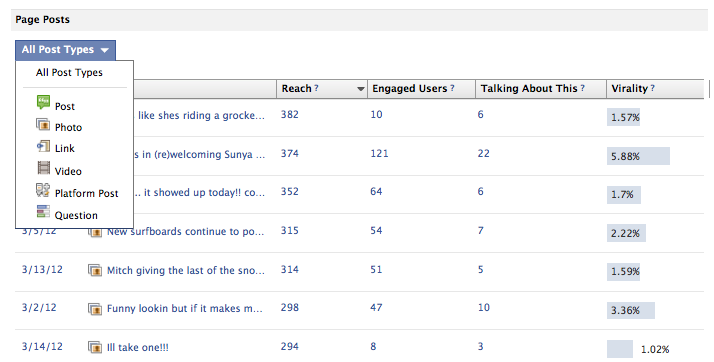Select the Video film strip icon
The width and height of the screenshot is (714, 362).
43,168
